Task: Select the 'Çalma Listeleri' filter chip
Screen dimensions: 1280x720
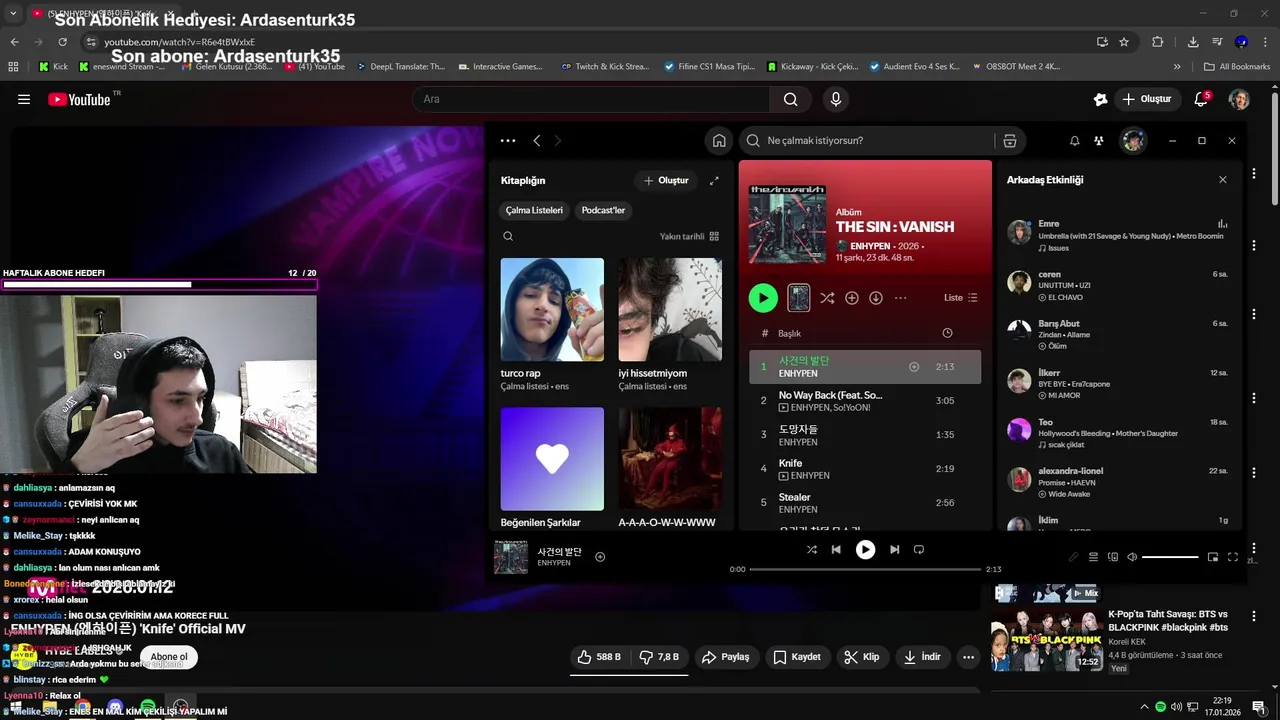Action: (534, 210)
